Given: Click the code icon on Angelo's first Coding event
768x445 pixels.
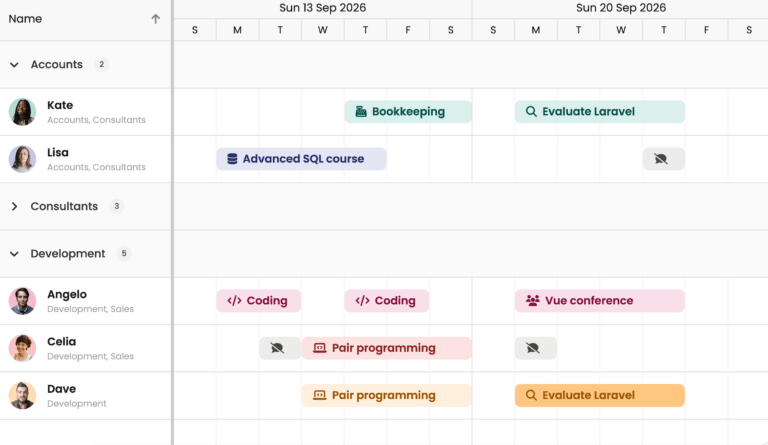Looking at the screenshot, I should click(234, 301).
